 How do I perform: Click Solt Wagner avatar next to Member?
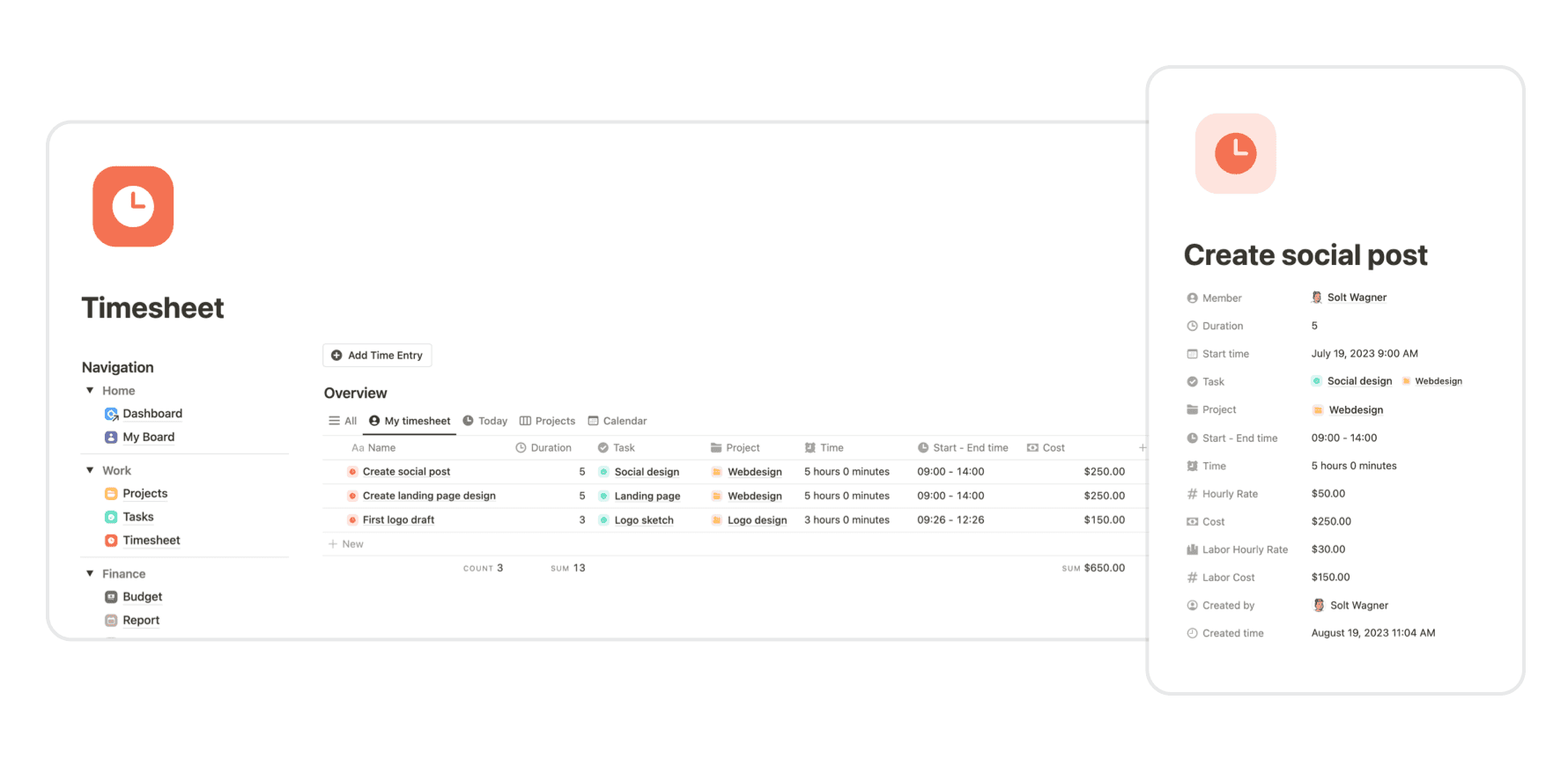point(1317,298)
